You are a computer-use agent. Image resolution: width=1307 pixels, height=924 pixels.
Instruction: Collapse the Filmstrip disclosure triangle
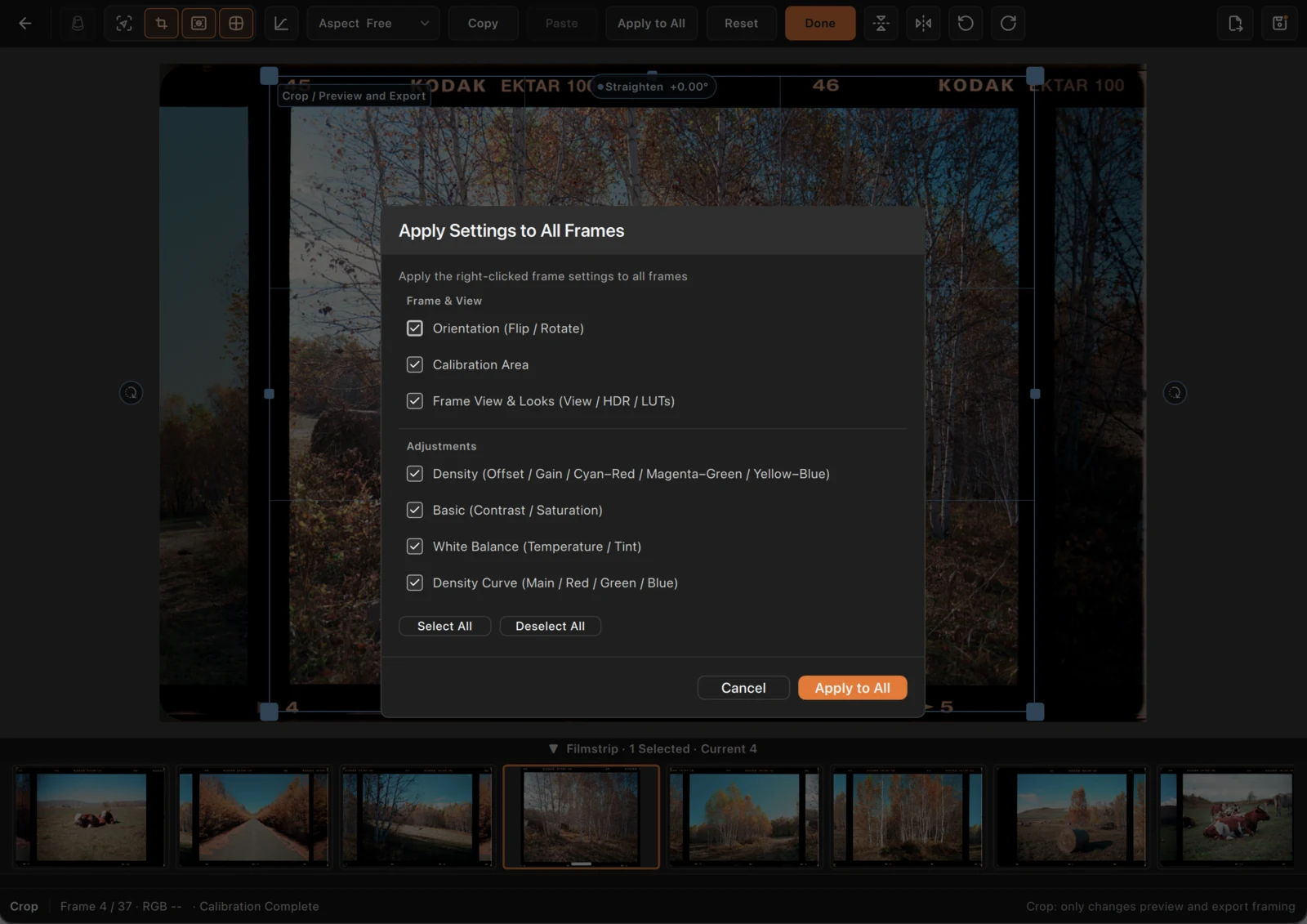tap(553, 748)
